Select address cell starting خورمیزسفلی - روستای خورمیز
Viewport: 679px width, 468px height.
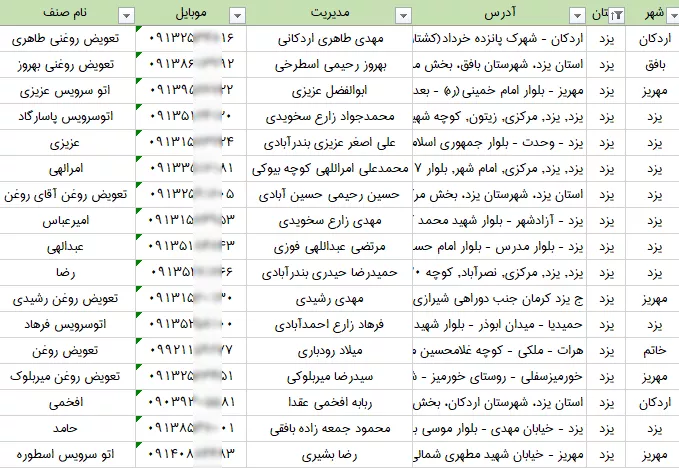[x=499, y=377]
